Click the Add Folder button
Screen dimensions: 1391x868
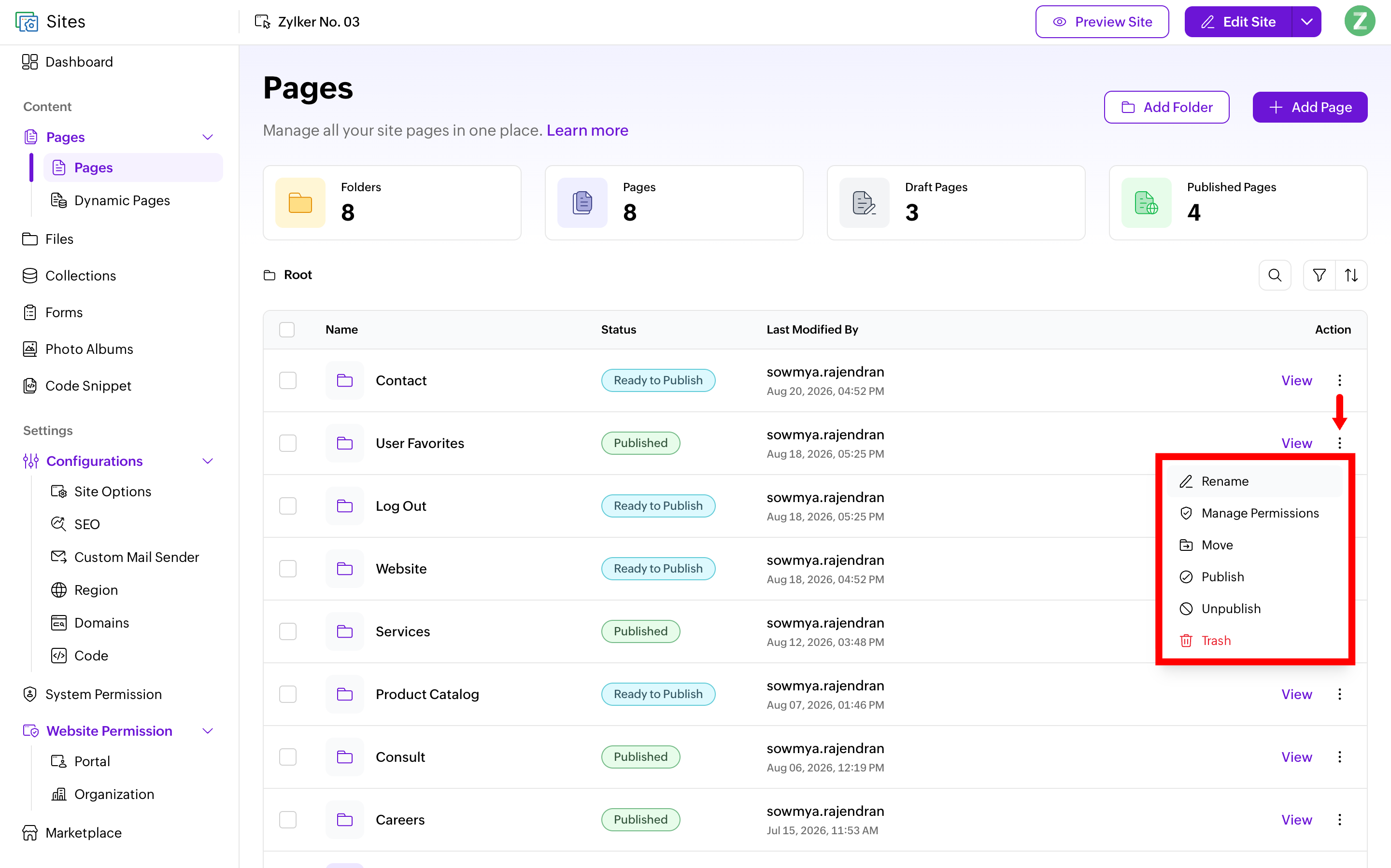(x=1166, y=107)
